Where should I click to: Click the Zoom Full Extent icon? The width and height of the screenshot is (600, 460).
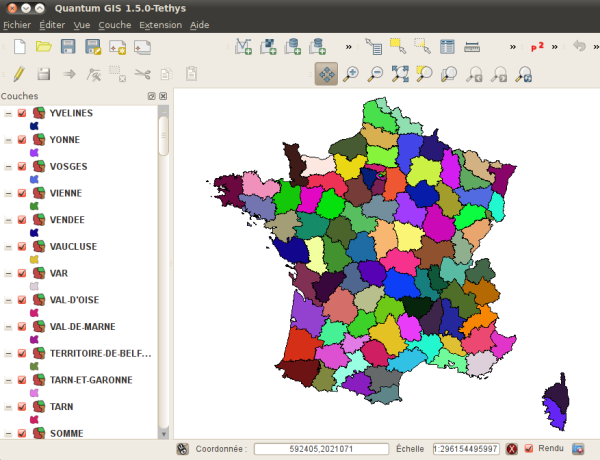pos(400,74)
